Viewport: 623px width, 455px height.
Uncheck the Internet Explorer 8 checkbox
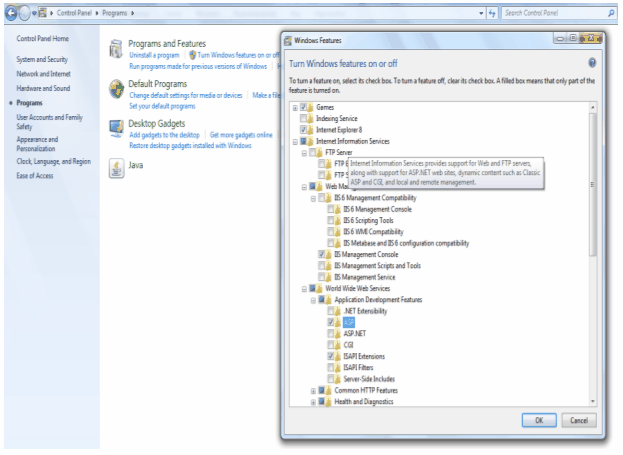[304, 130]
